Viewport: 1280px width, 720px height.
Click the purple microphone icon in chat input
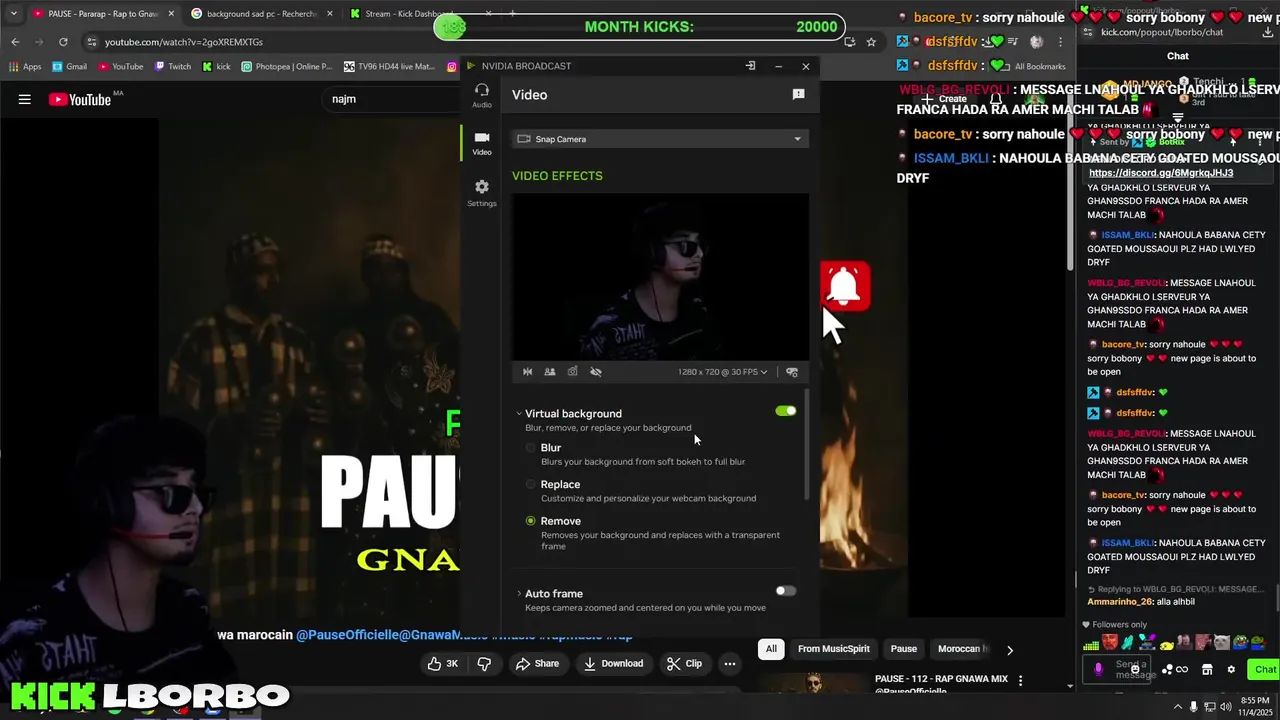point(1098,669)
